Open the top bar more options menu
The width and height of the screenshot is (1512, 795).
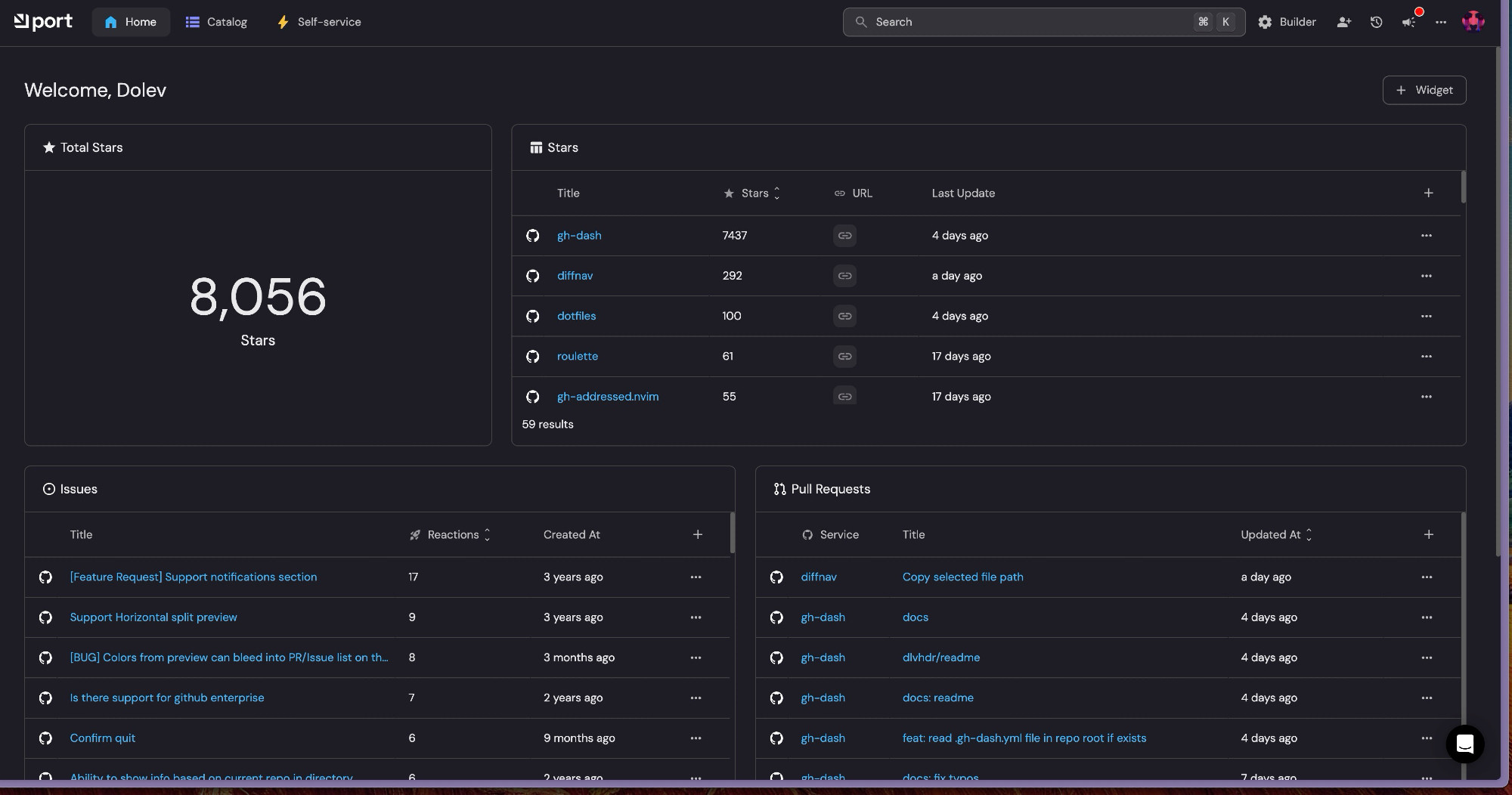(1441, 22)
